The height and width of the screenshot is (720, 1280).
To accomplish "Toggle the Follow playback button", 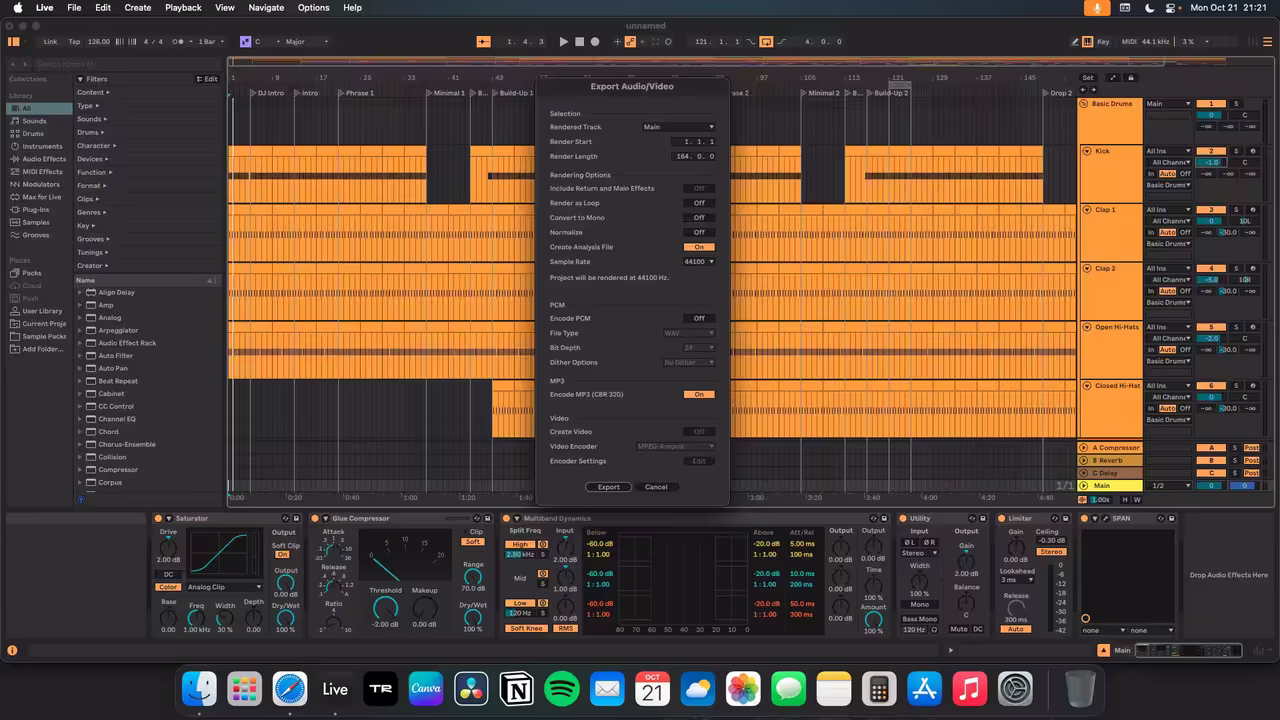I will 484,42.
